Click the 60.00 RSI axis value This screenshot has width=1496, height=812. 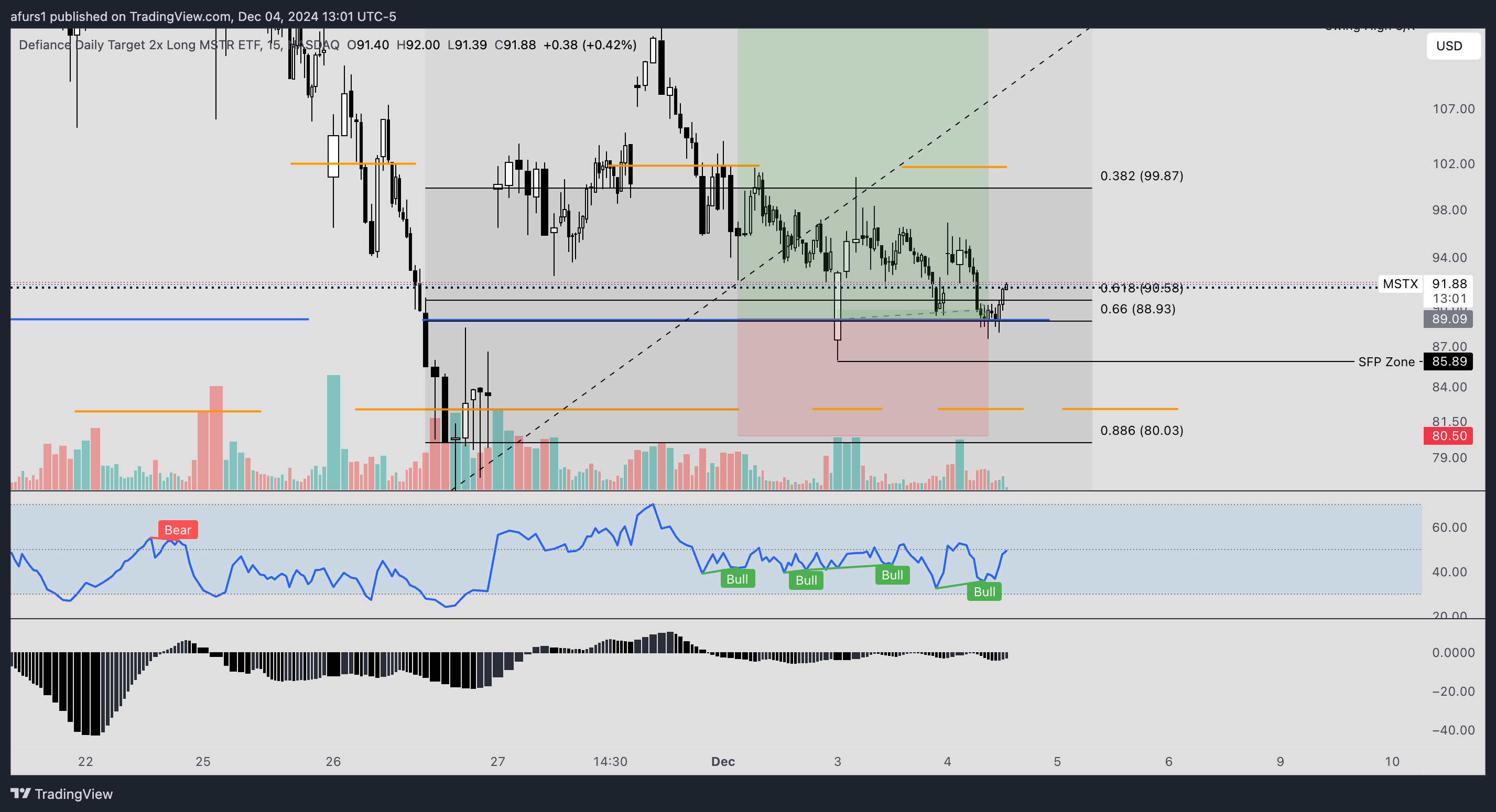1449,528
